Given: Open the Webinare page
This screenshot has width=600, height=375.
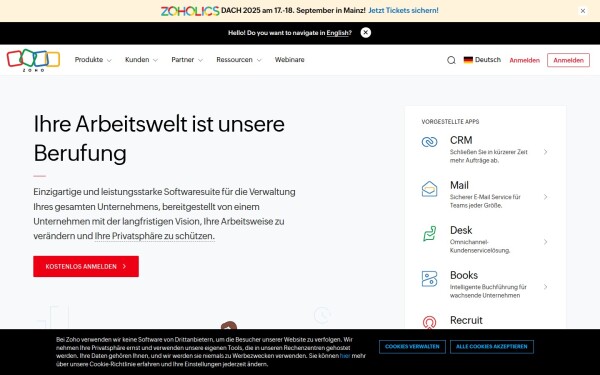Looking at the screenshot, I should click(x=290, y=60).
